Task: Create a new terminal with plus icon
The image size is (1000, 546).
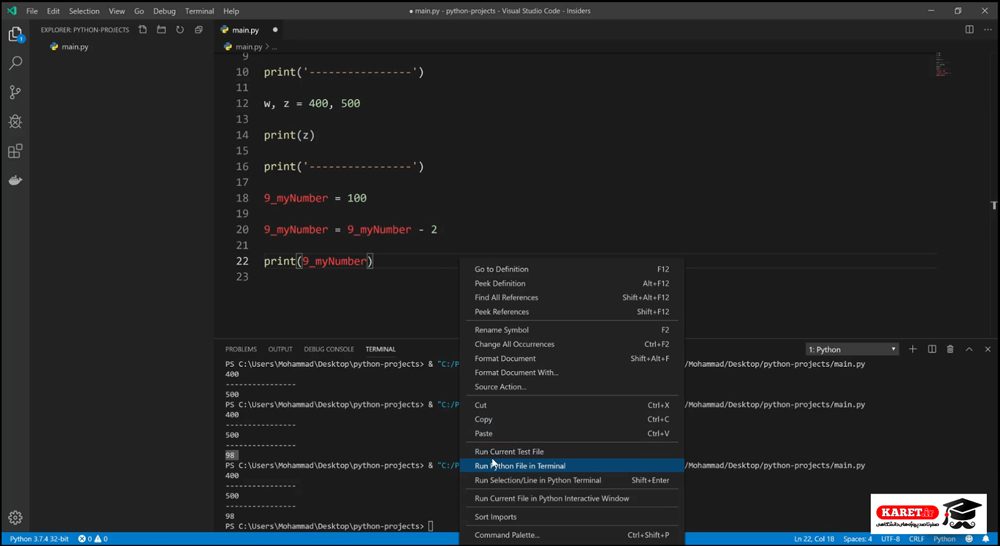Action: pyautogui.click(x=913, y=349)
